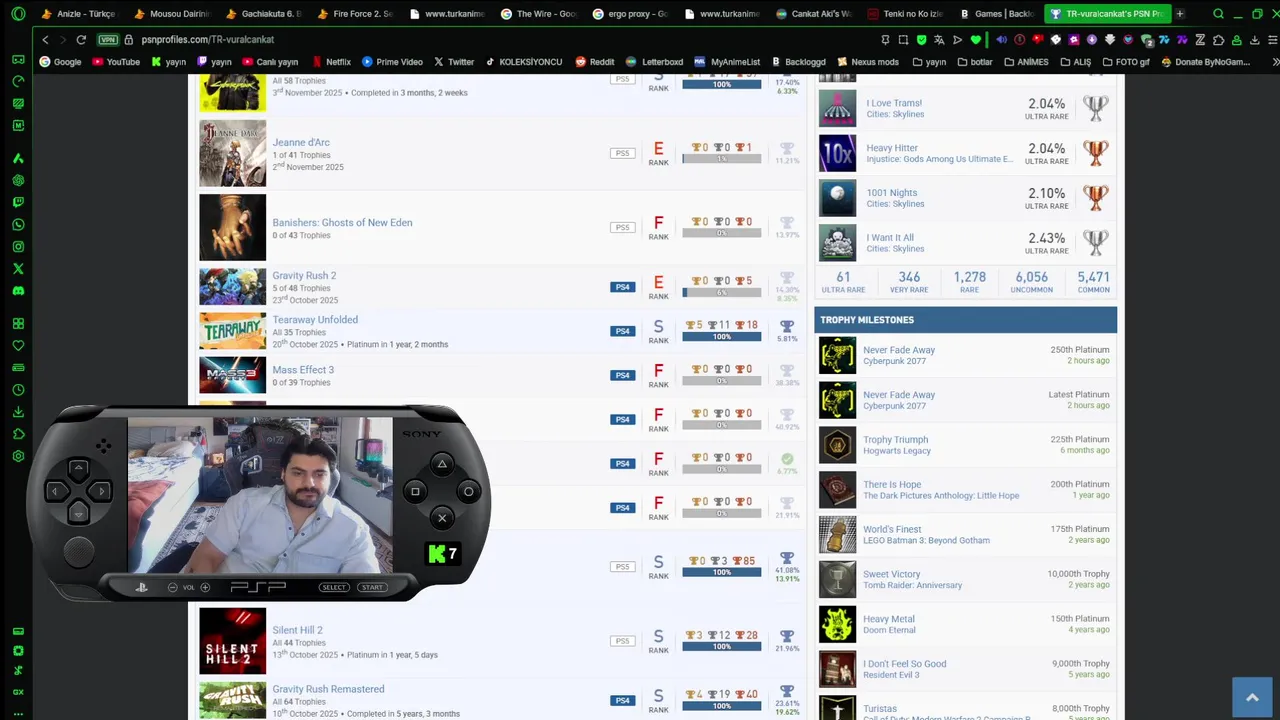Open the History clock icon in the sidebar

18,390
